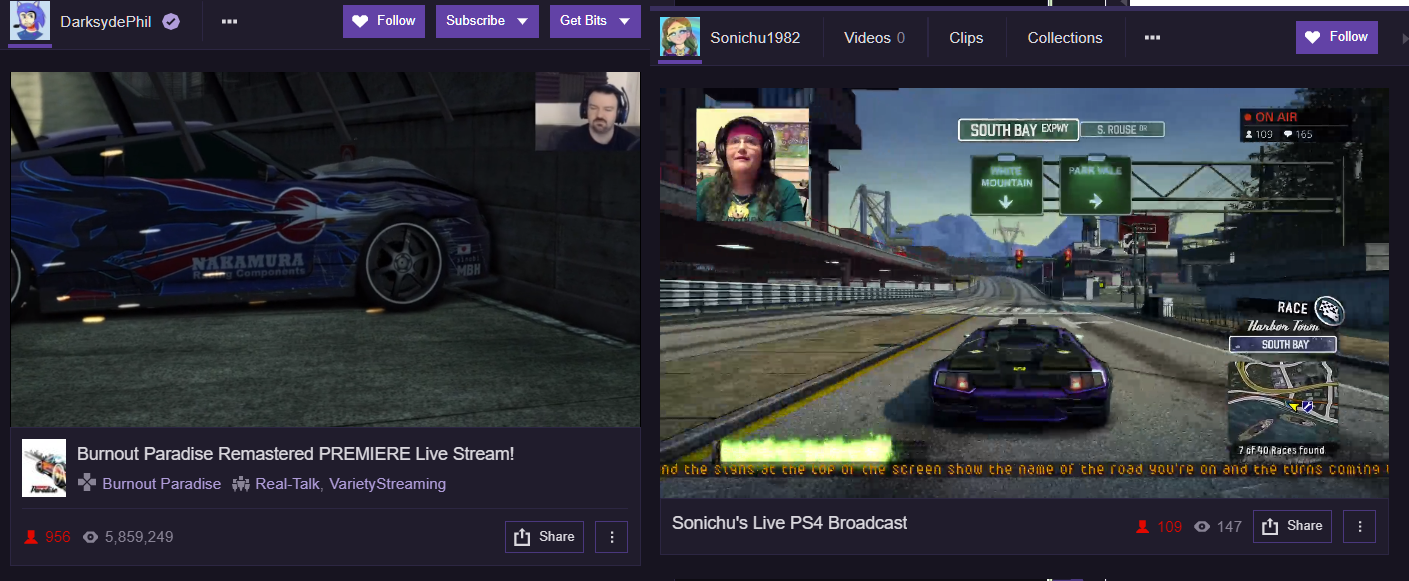Click the Sonichu's Live PS4 Broadcast title
Screen dimensions: 1409x581
pyautogui.click(x=789, y=523)
